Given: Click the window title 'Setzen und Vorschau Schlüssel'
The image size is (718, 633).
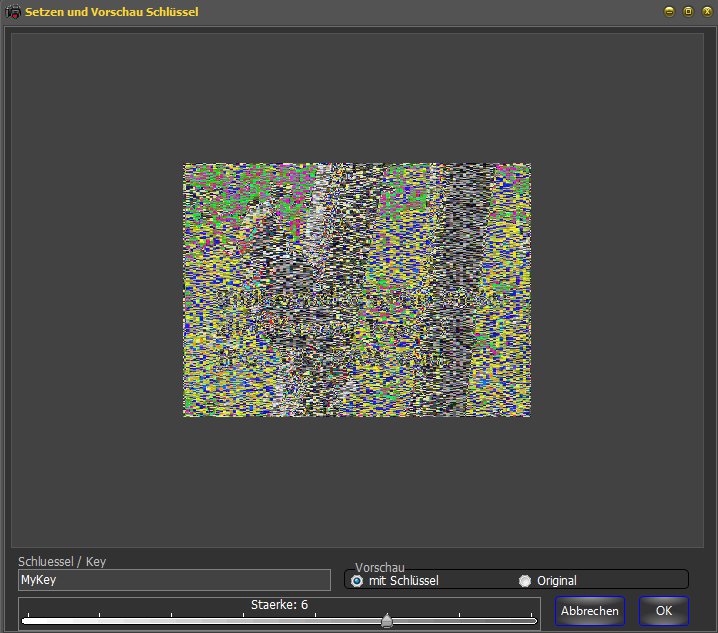Looking at the screenshot, I should [x=112, y=12].
